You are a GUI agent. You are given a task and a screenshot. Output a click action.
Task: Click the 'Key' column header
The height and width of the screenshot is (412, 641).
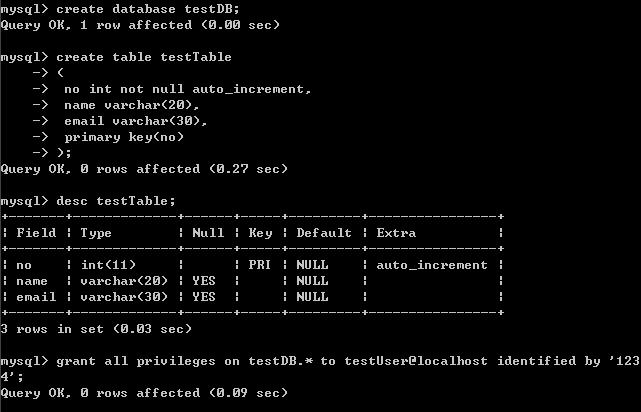(260, 233)
